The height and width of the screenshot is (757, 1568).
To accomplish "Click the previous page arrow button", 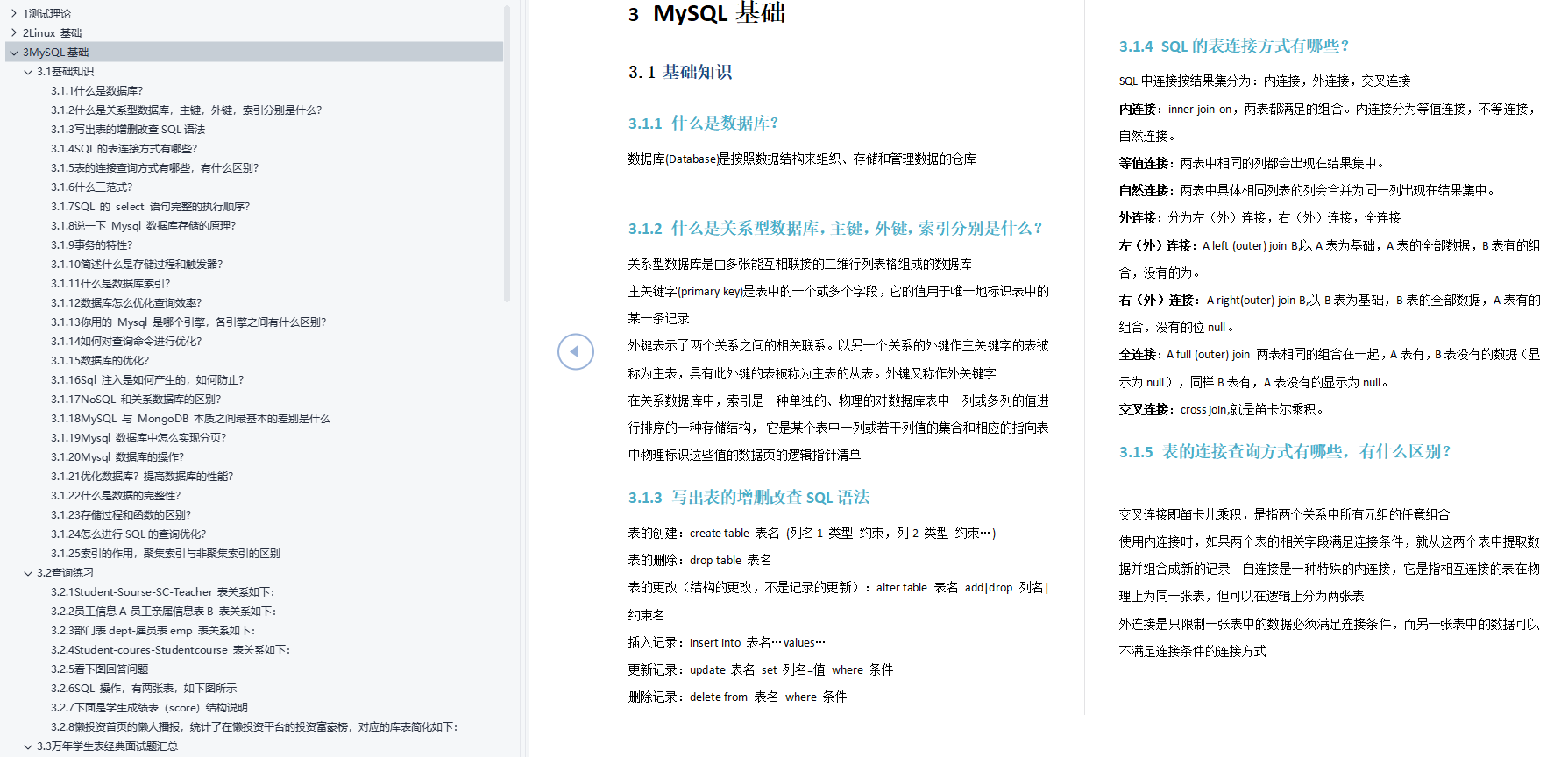I will [576, 351].
